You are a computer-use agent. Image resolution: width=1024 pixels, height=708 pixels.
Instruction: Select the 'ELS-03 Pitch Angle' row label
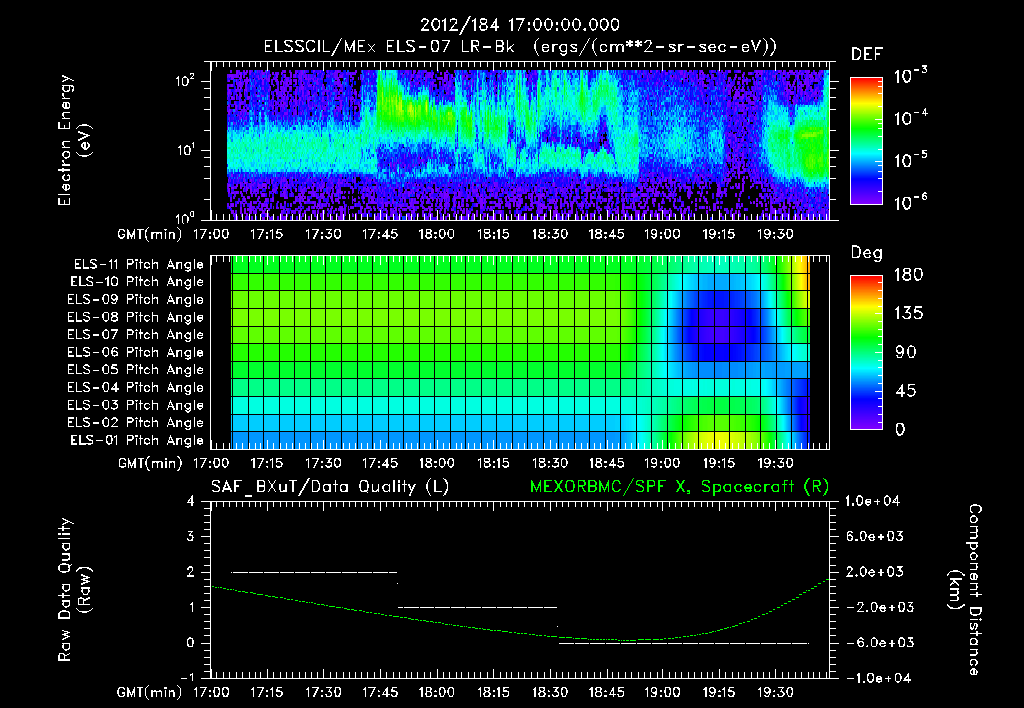pos(136,405)
